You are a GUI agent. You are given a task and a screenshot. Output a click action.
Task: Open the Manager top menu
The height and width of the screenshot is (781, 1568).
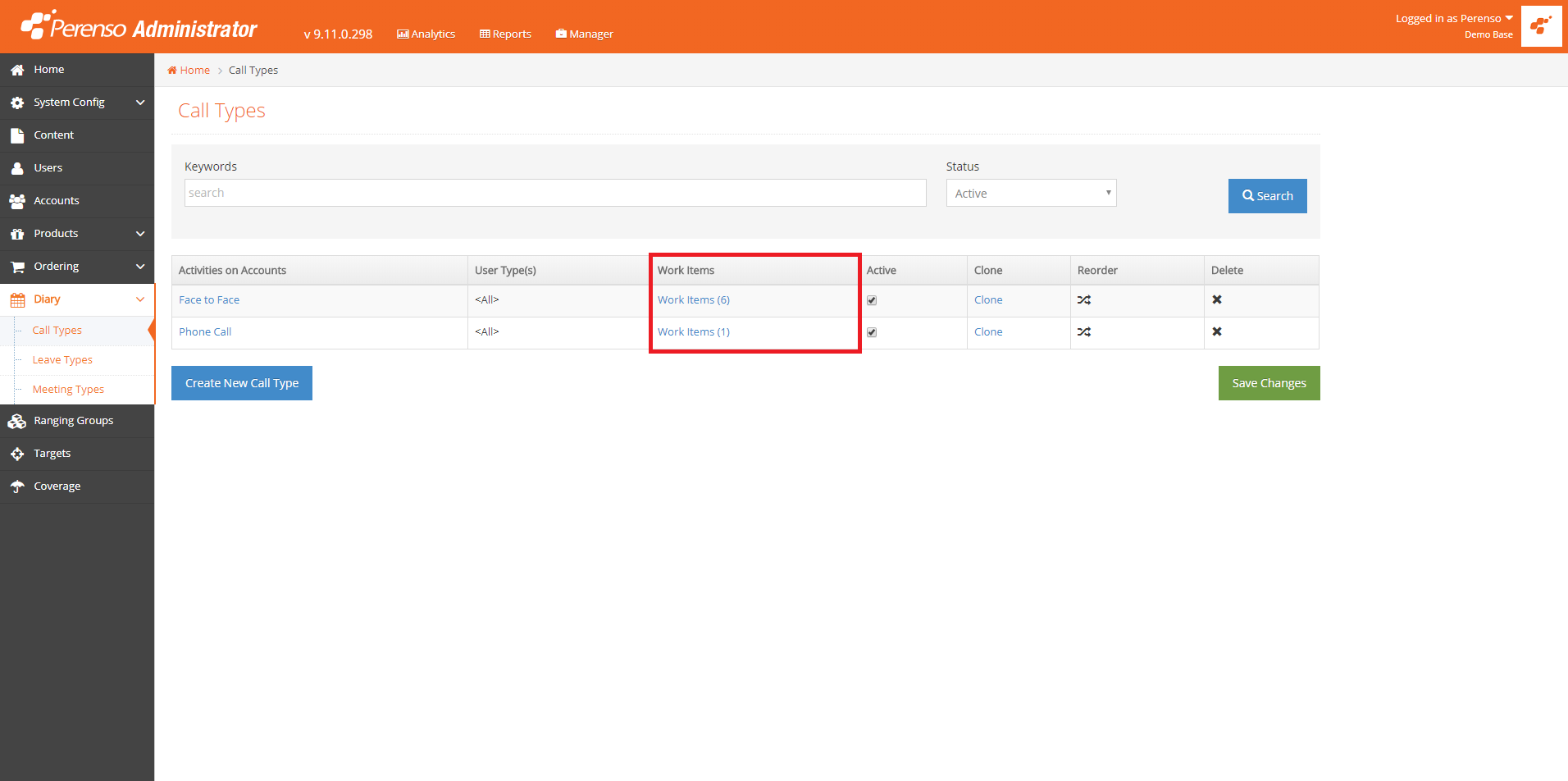click(584, 34)
